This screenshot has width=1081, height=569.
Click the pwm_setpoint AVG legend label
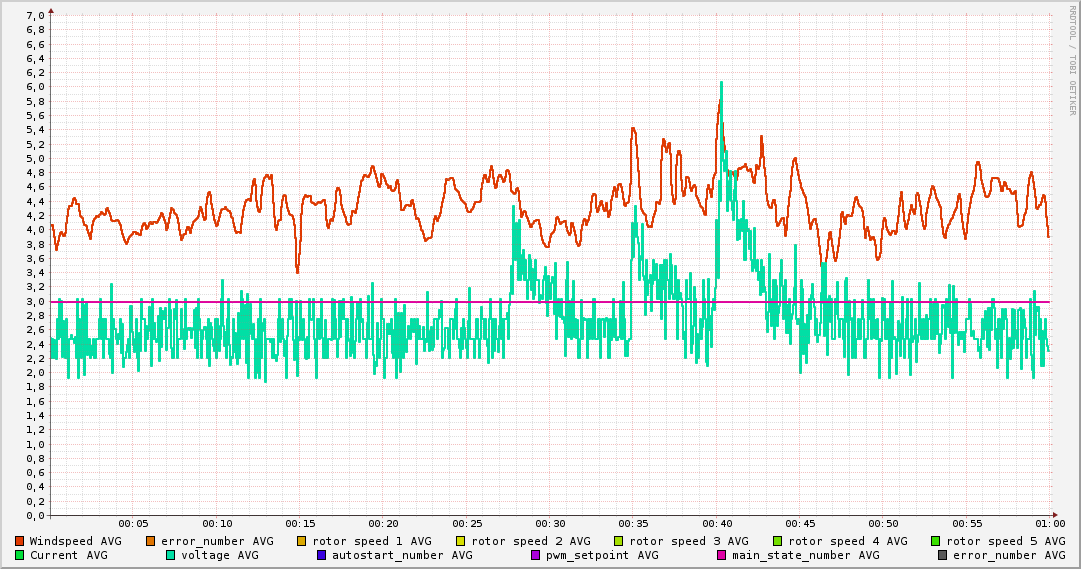602,555
